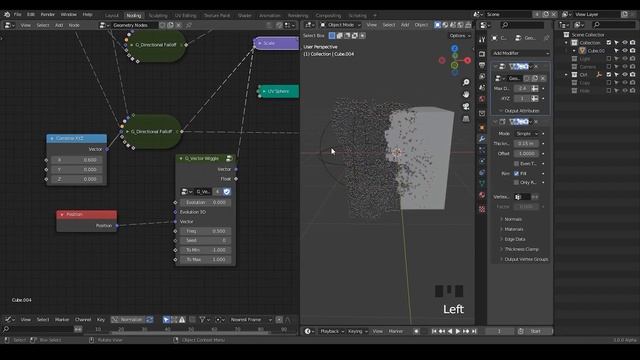This screenshot has width=640, height=360.
Task: Click the Q_Vector Wiggle node group icon
Action: [229, 158]
